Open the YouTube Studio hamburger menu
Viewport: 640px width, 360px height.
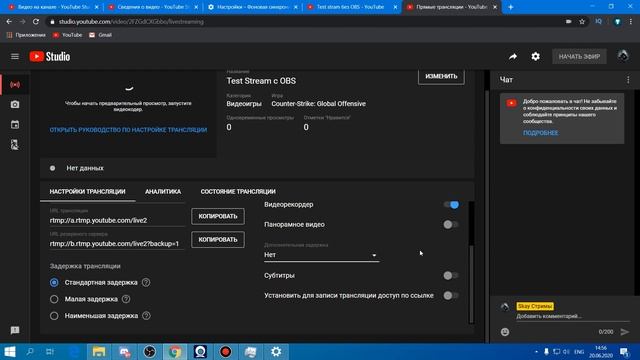coord(15,56)
